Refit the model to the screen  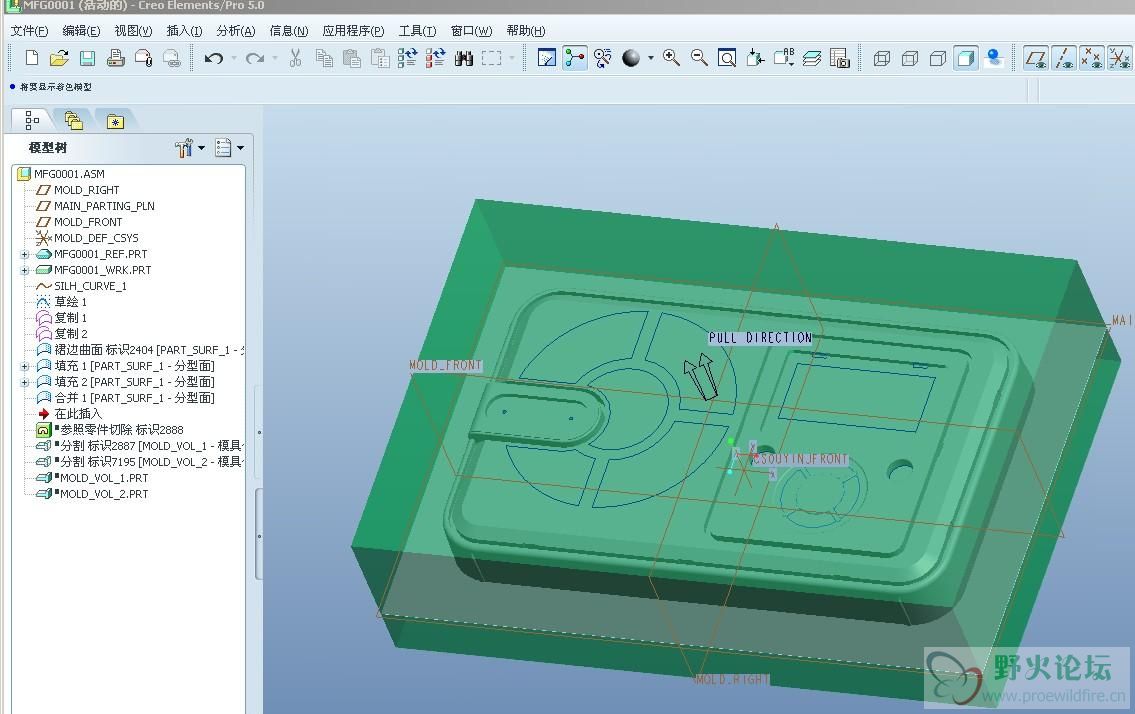click(727, 58)
